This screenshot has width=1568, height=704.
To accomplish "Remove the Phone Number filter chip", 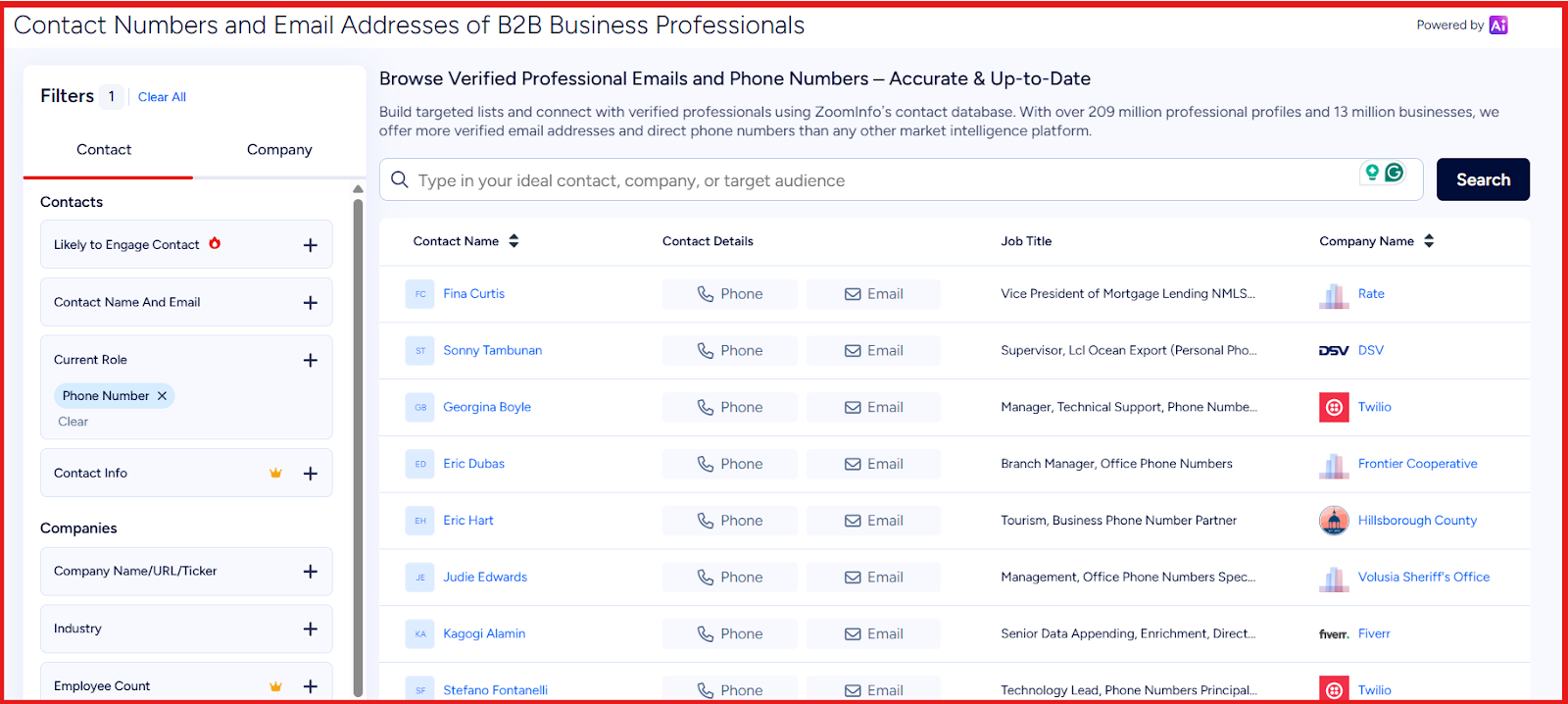I will tap(163, 396).
